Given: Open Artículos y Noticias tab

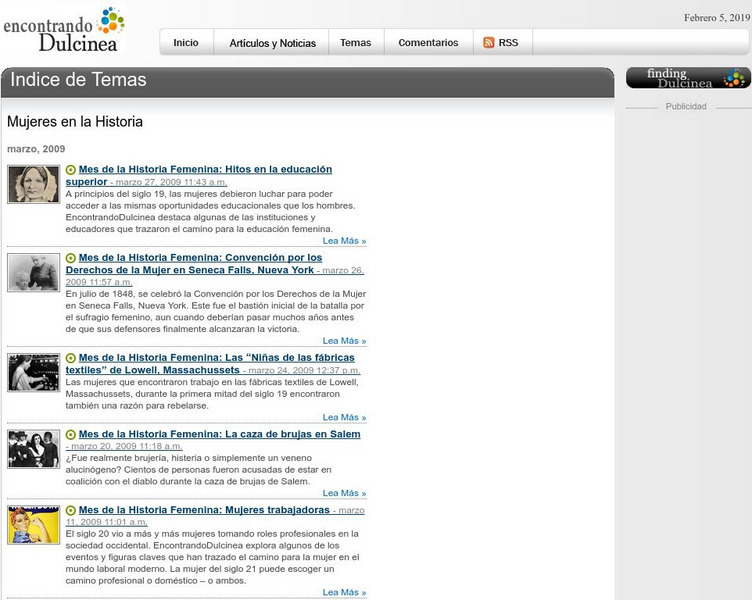Looking at the screenshot, I should 272,43.
